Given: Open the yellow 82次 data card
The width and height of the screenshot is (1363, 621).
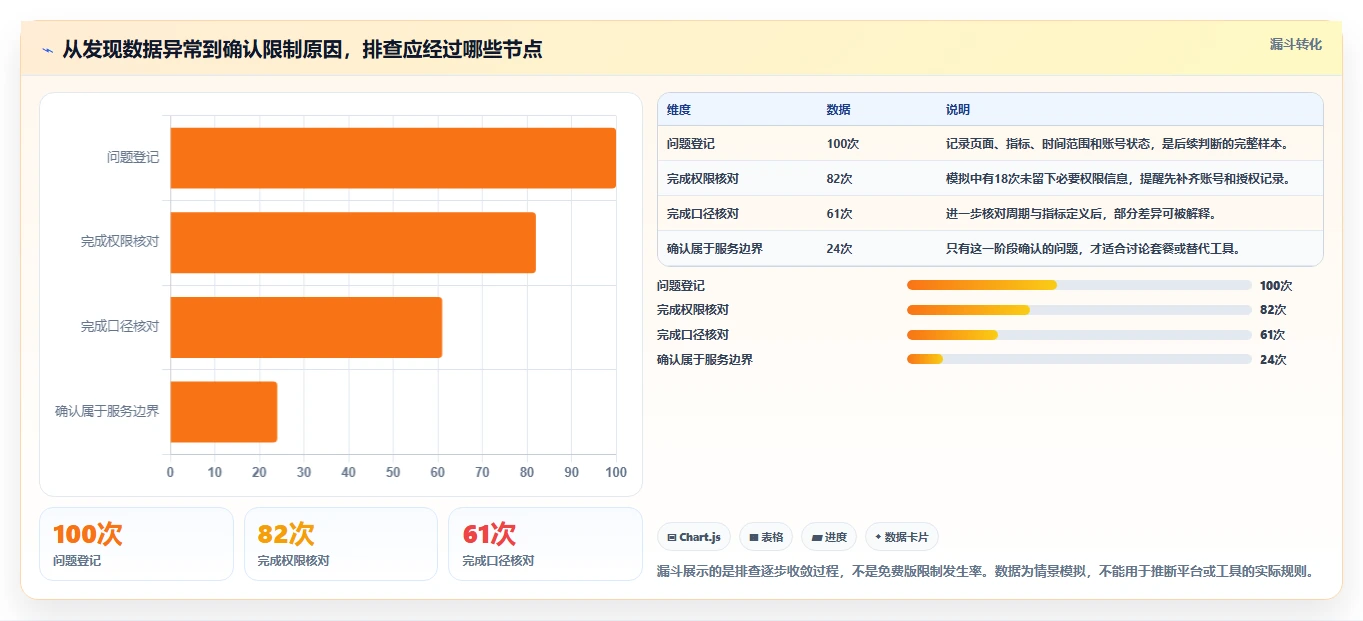Looking at the screenshot, I should [341, 544].
